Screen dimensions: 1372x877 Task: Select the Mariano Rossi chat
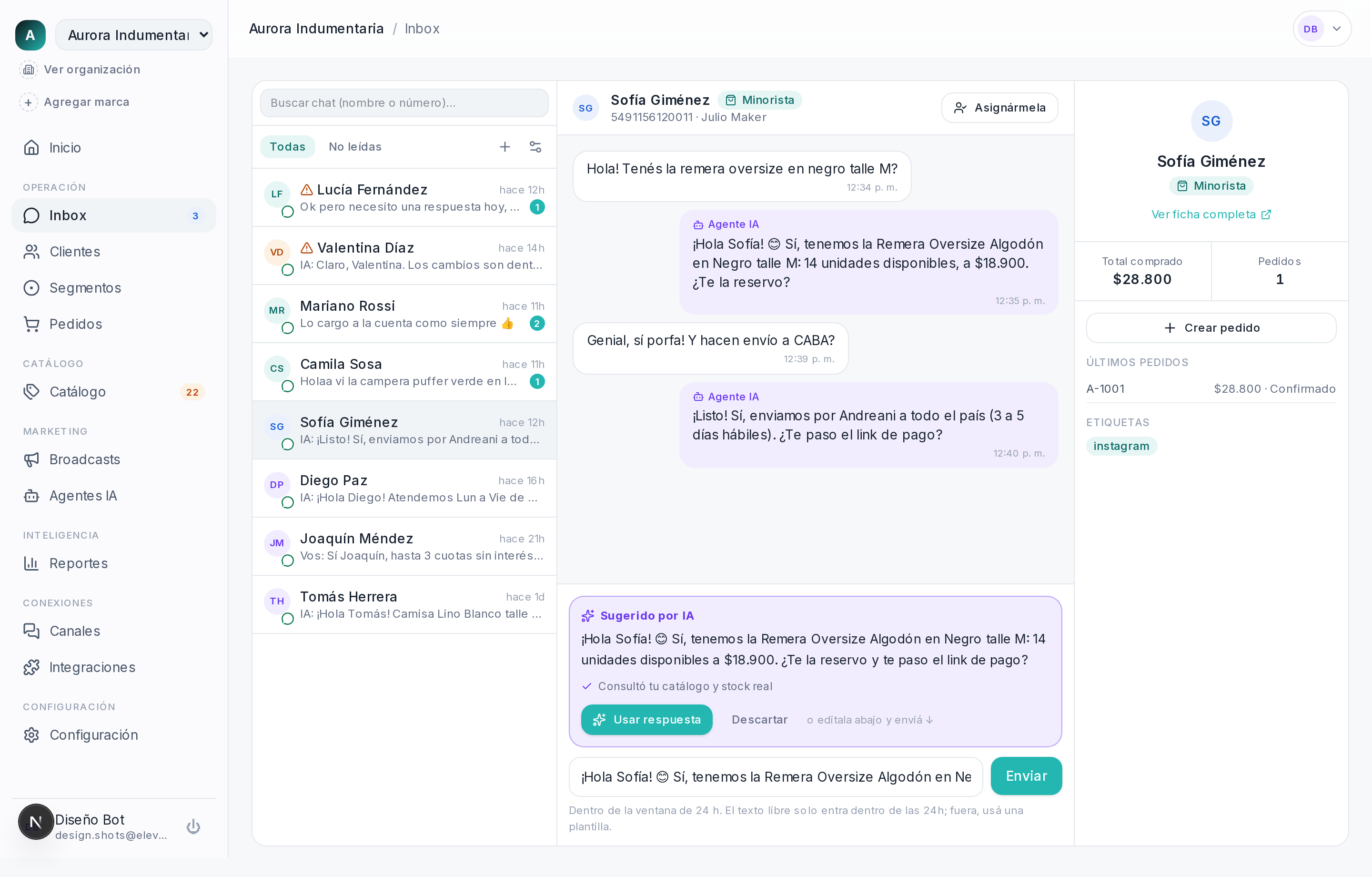(x=404, y=314)
